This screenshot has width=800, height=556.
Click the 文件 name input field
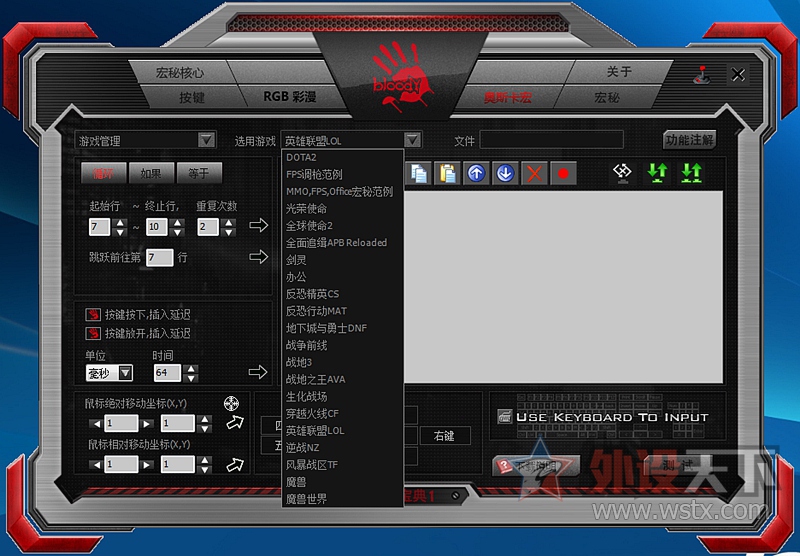click(x=551, y=140)
